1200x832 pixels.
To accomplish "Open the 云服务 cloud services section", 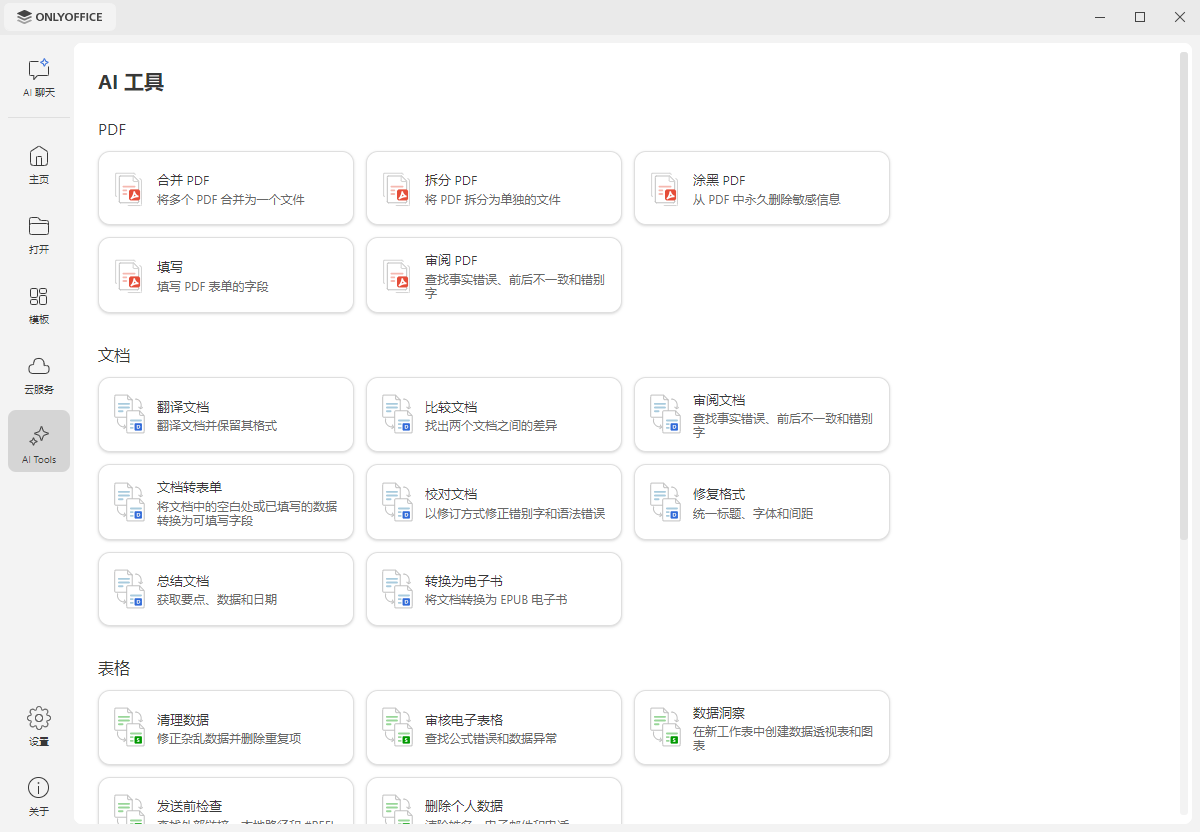I will tap(39, 375).
